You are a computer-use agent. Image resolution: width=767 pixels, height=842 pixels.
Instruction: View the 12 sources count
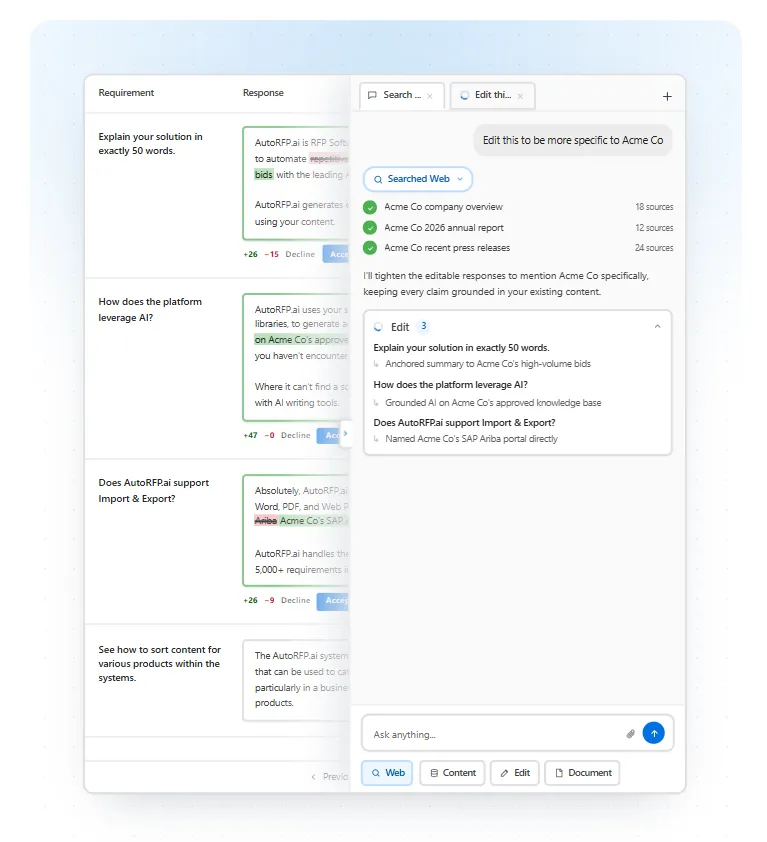pyautogui.click(x=654, y=228)
